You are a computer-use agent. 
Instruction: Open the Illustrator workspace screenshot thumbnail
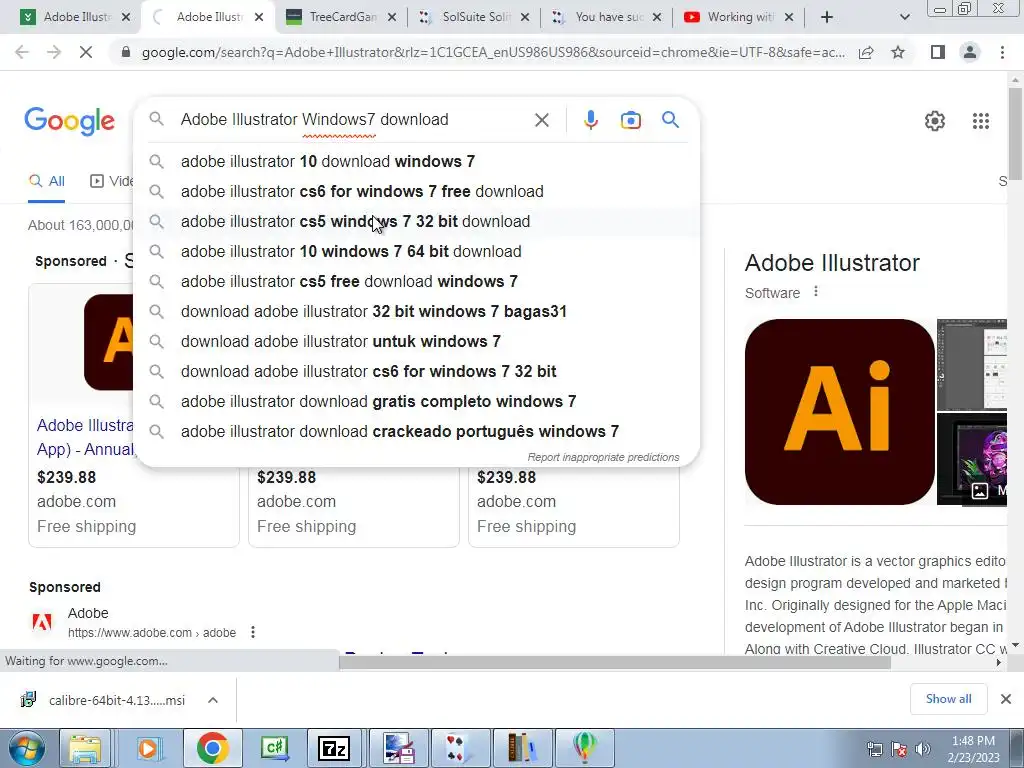(972, 364)
